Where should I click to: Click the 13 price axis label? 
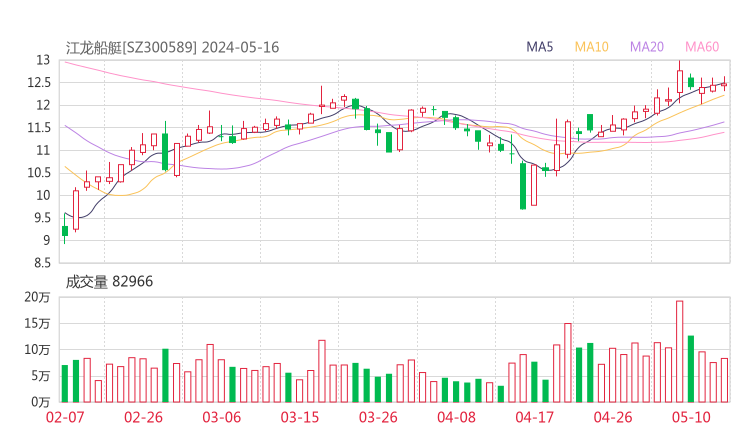coord(43,60)
